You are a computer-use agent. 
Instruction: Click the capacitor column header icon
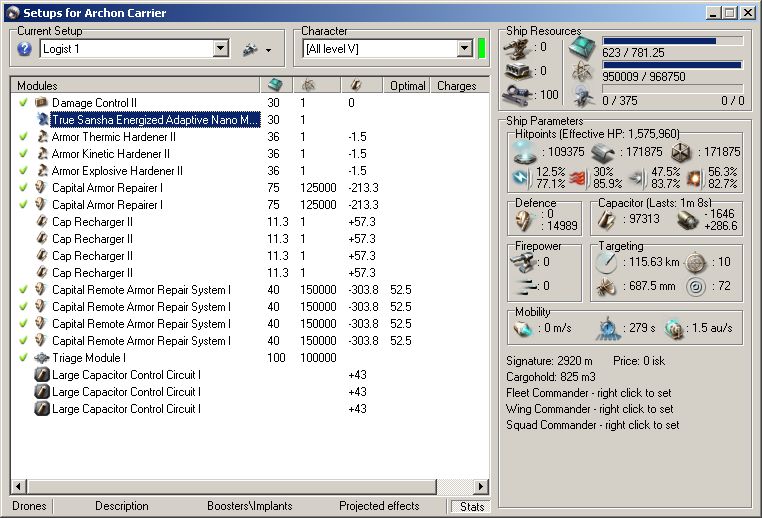click(357, 86)
